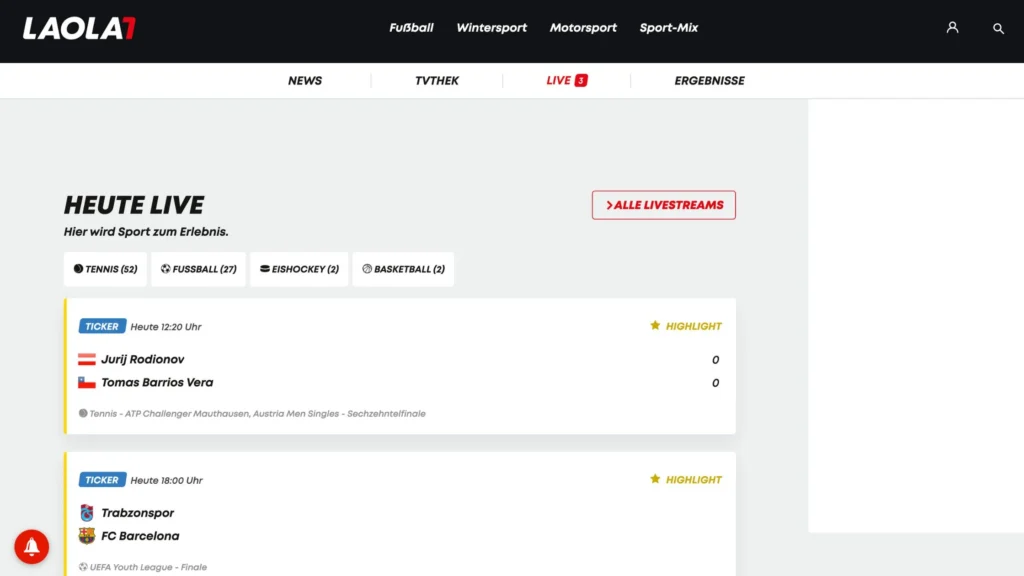Click the tennis ball icon on TENNIS filter

(x=77, y=268)
